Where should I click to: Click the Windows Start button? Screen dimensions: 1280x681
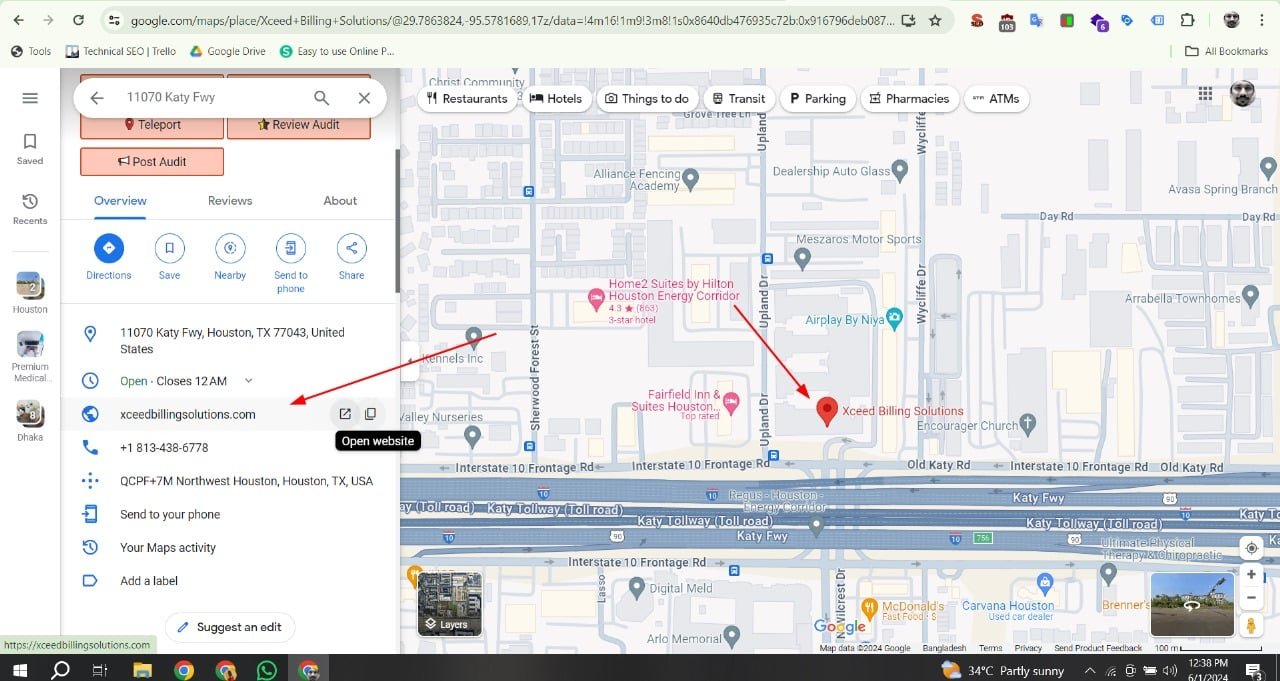[18, 670]
